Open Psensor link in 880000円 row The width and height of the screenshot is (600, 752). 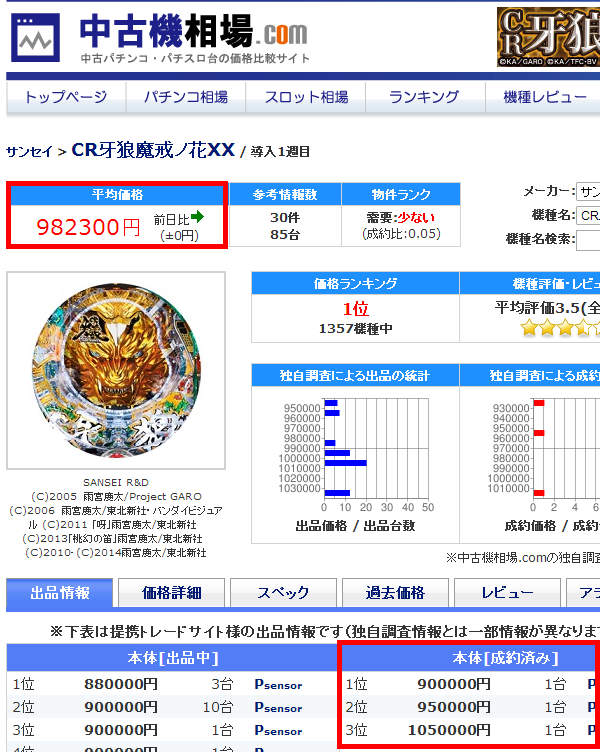[x=278, y=684]
